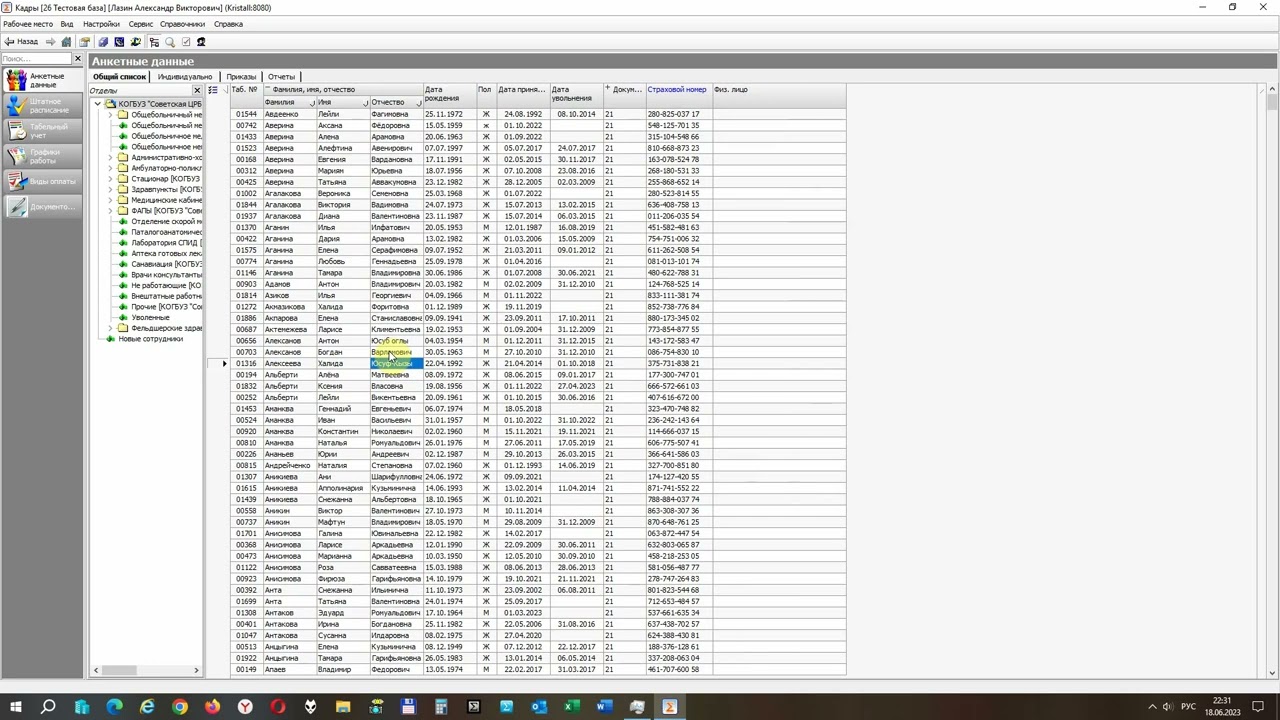The image size is (1280, 720).
Task: Switch to the Отчеты tab
Action: coord(281,76)
